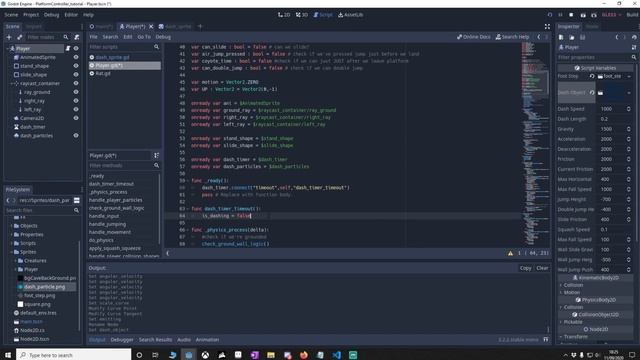Save the current resource in Inspector
Viewport: 640px width, 360px height.
582,37
